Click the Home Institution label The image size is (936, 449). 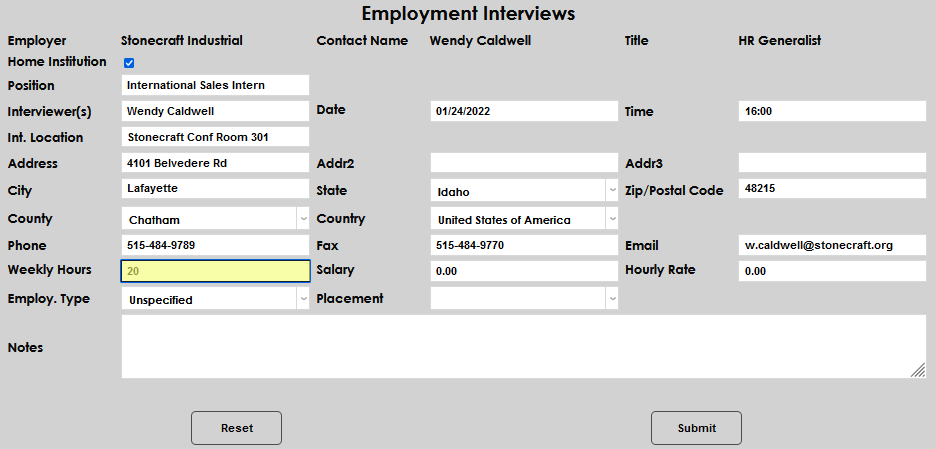57,62
